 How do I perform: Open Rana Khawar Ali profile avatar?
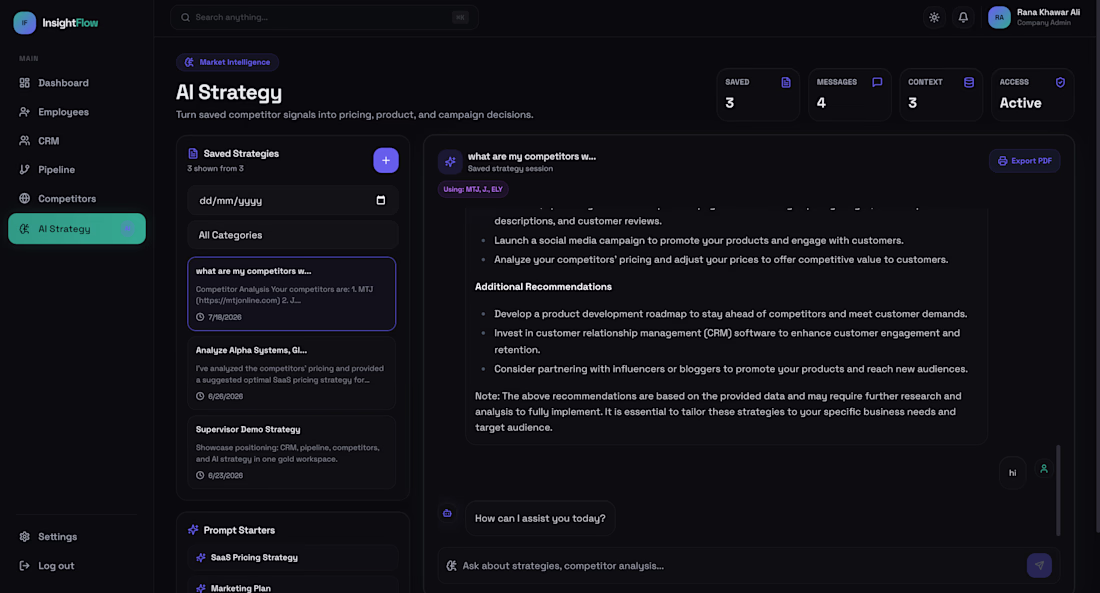[999, 18]
